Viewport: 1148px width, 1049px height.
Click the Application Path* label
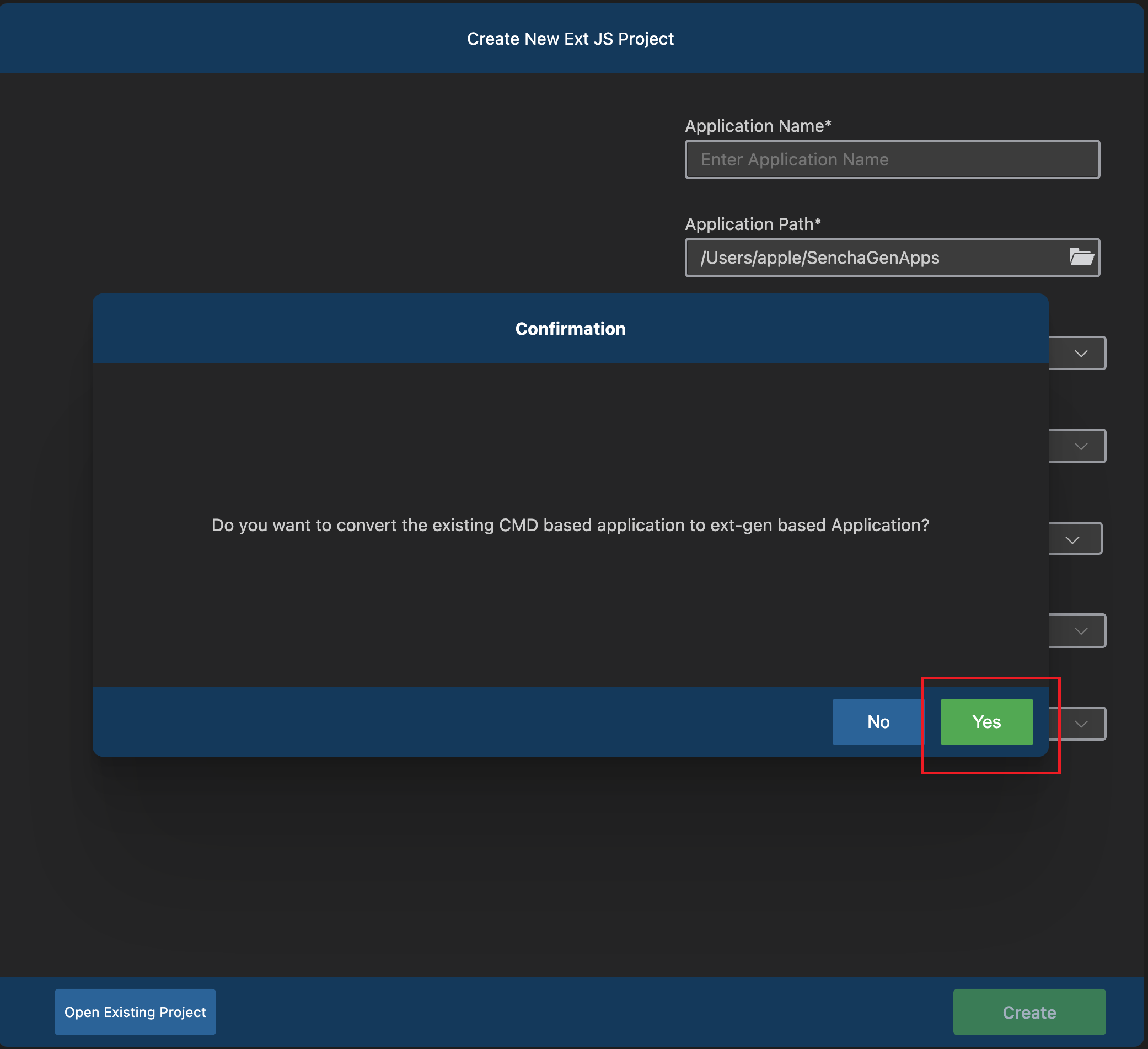point(752,224)
